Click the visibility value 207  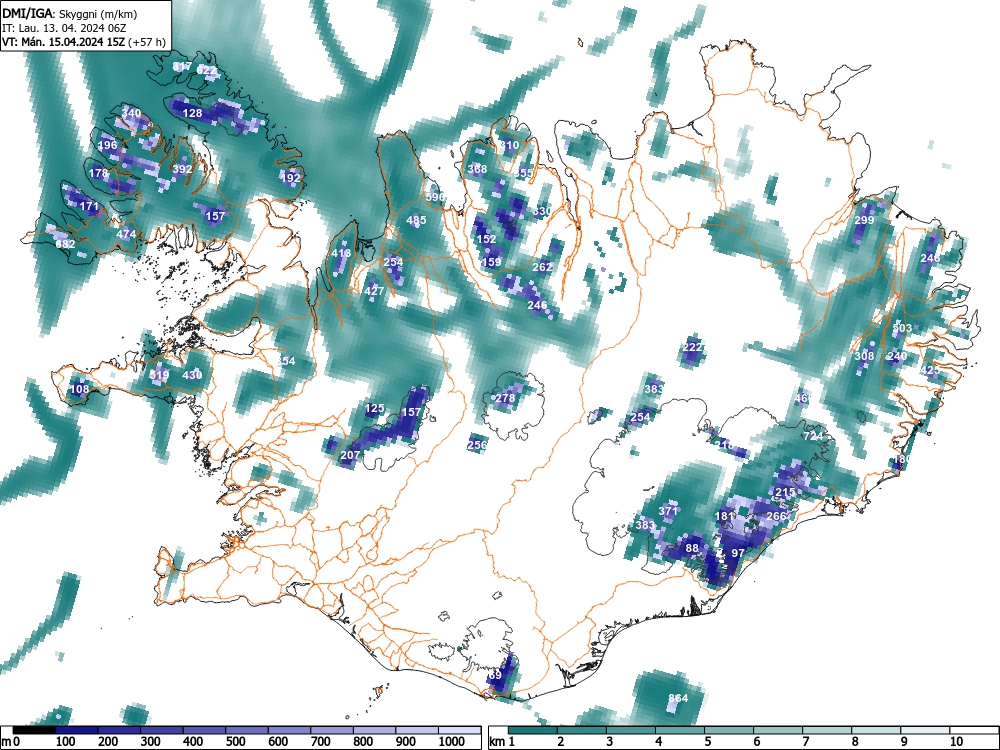pyautogui.click(x=350, y=455)
